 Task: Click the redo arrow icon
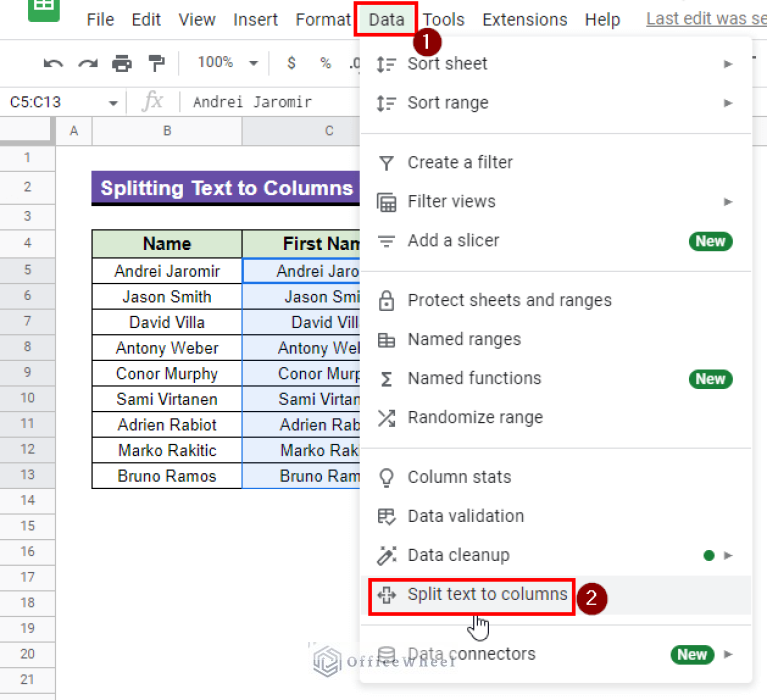coord(88,63)
